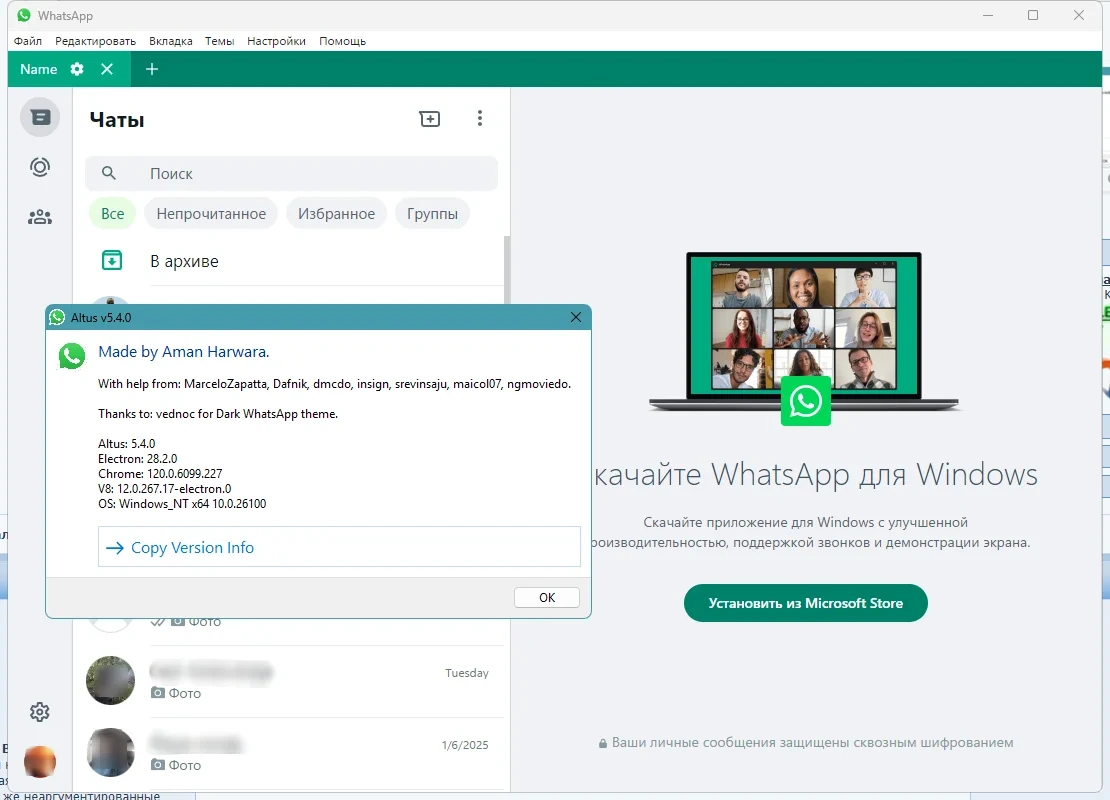Click the chat list scrollbar

click(507, 269)
